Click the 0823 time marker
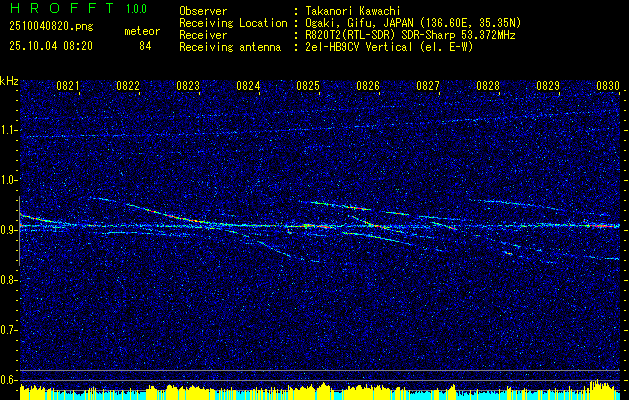 pos(188,85)
